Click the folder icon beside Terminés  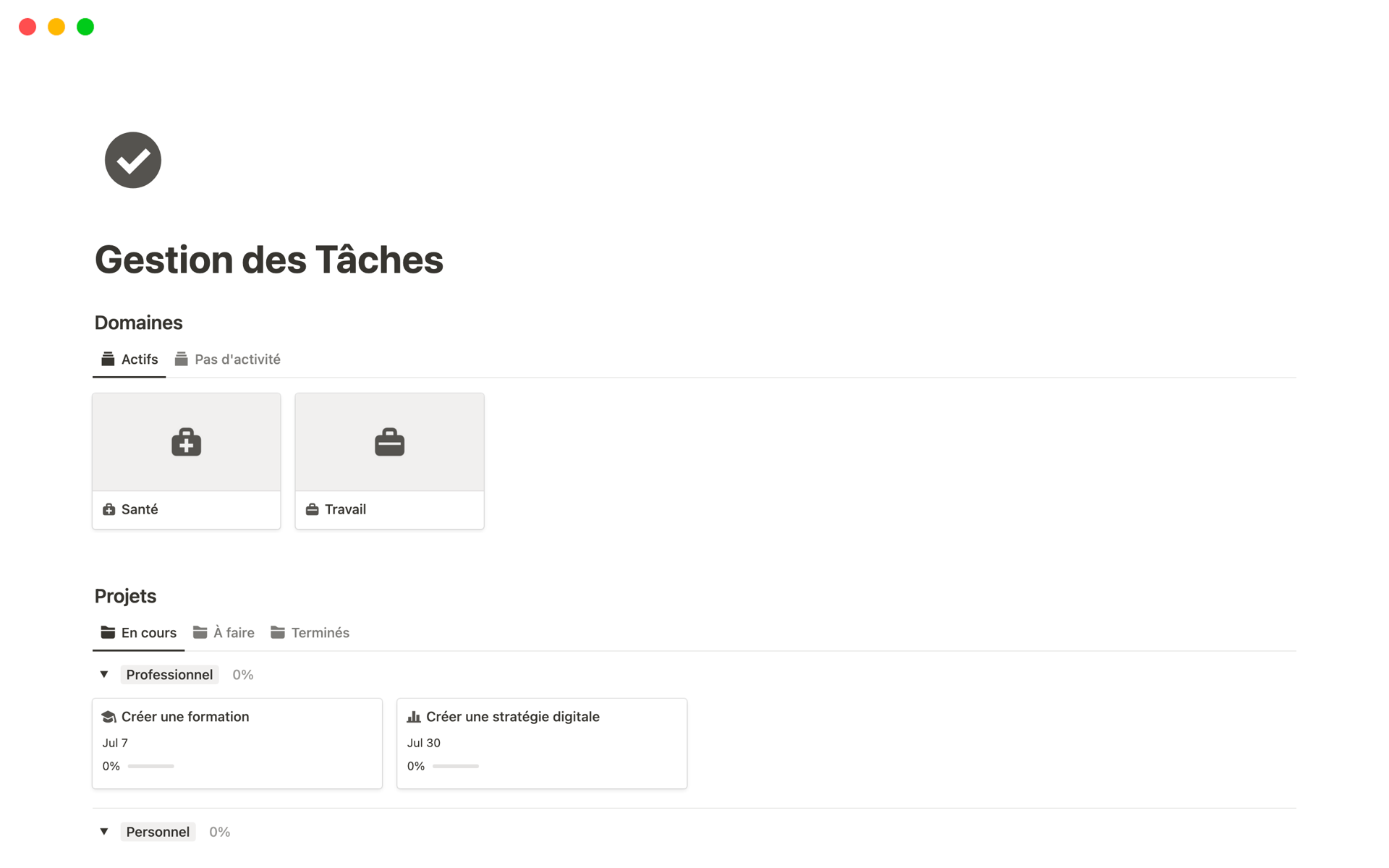coord(278,633)
